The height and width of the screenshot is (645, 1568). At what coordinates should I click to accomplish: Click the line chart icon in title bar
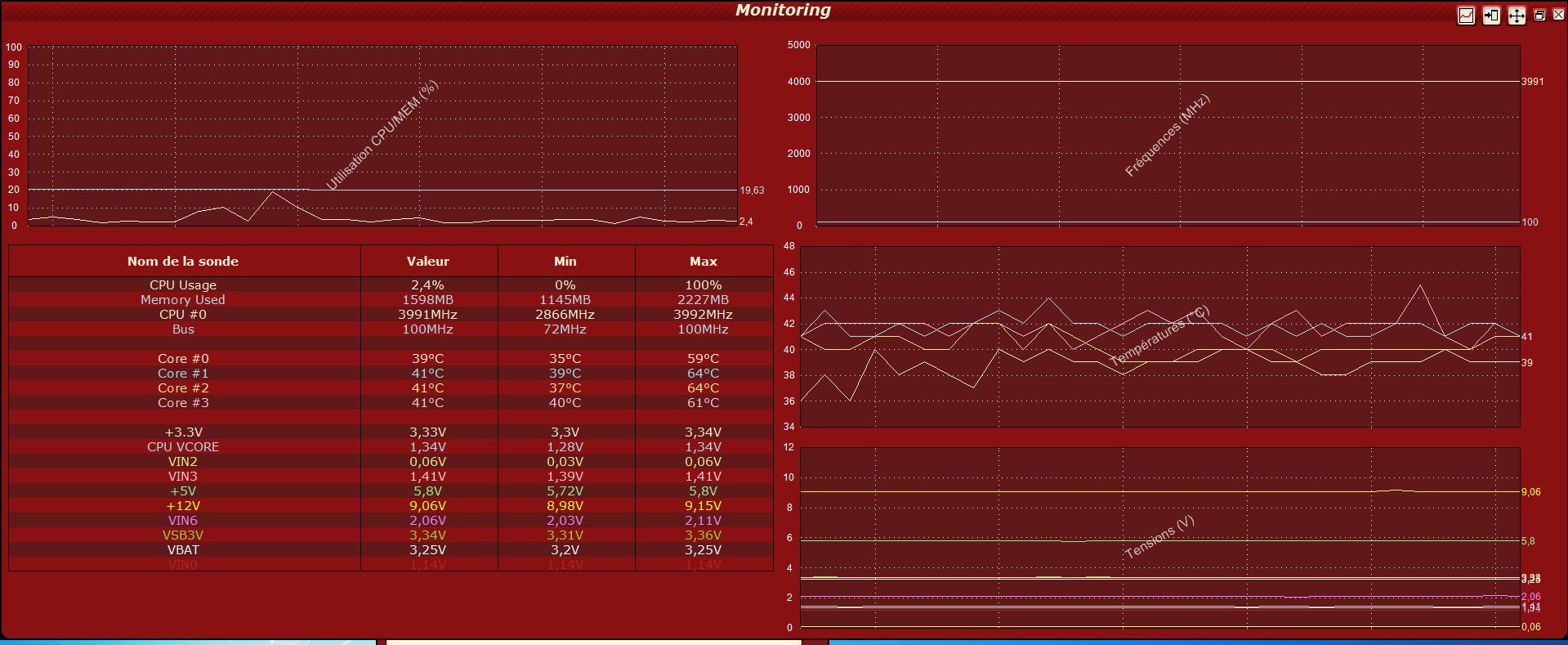(x=1466, y=16)
